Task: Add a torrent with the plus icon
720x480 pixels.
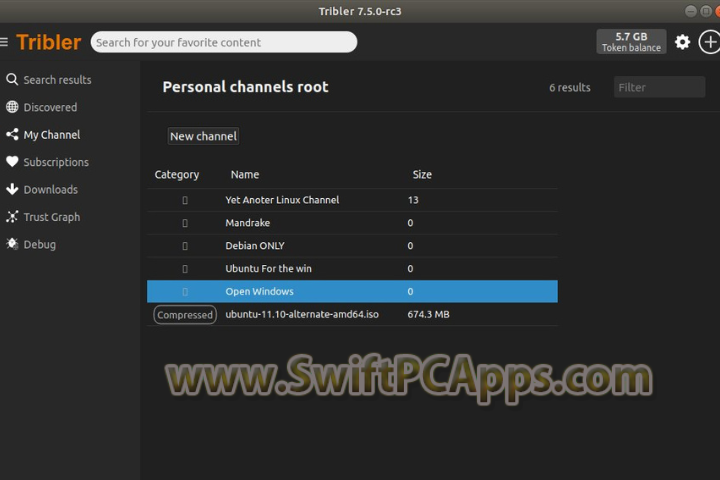Action: coord(709,42)
